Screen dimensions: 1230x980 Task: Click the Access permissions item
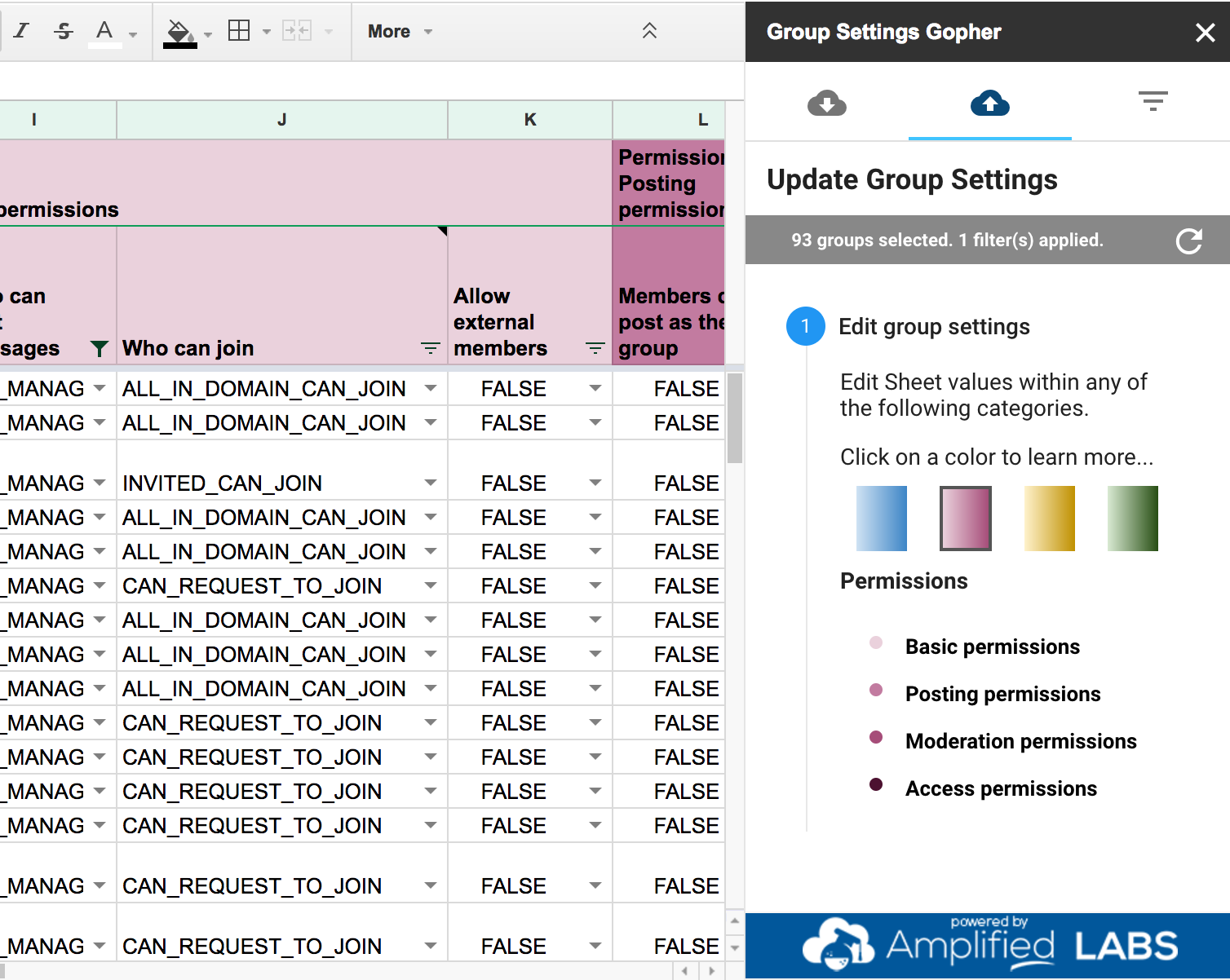(x=1001, y=788)
